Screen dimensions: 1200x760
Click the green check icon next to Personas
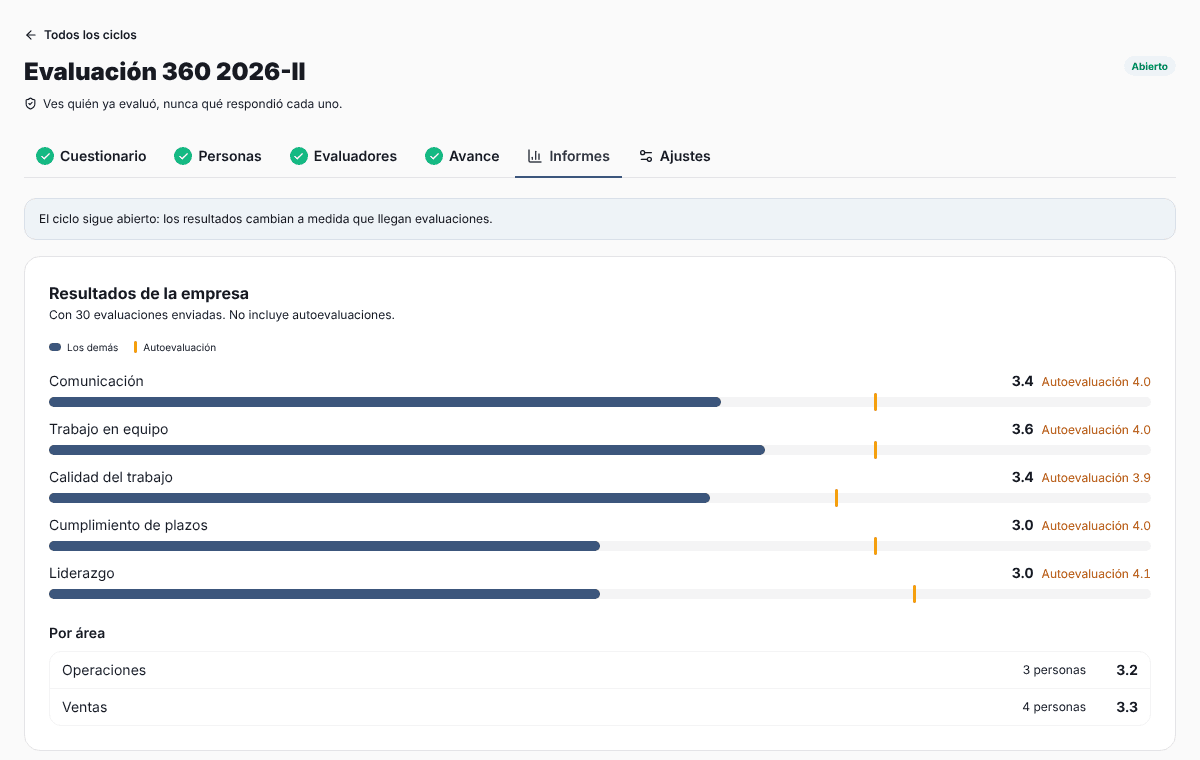(x=183, y=156)
